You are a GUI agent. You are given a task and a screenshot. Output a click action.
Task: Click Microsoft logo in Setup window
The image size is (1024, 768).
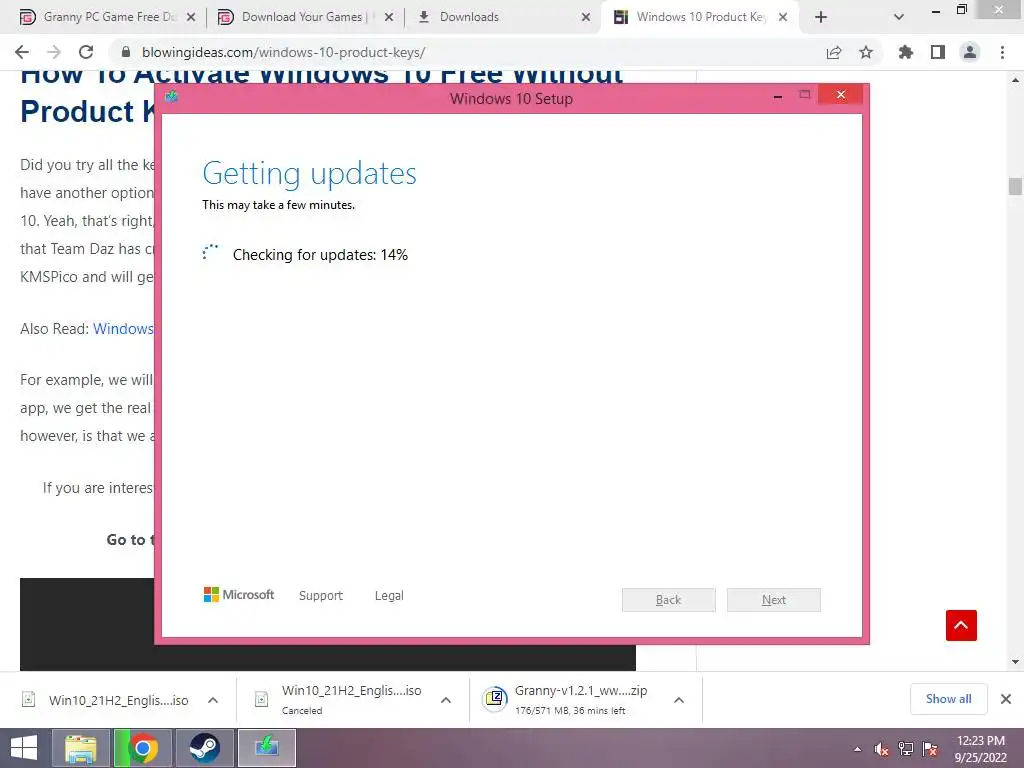(x=239, y=595)
